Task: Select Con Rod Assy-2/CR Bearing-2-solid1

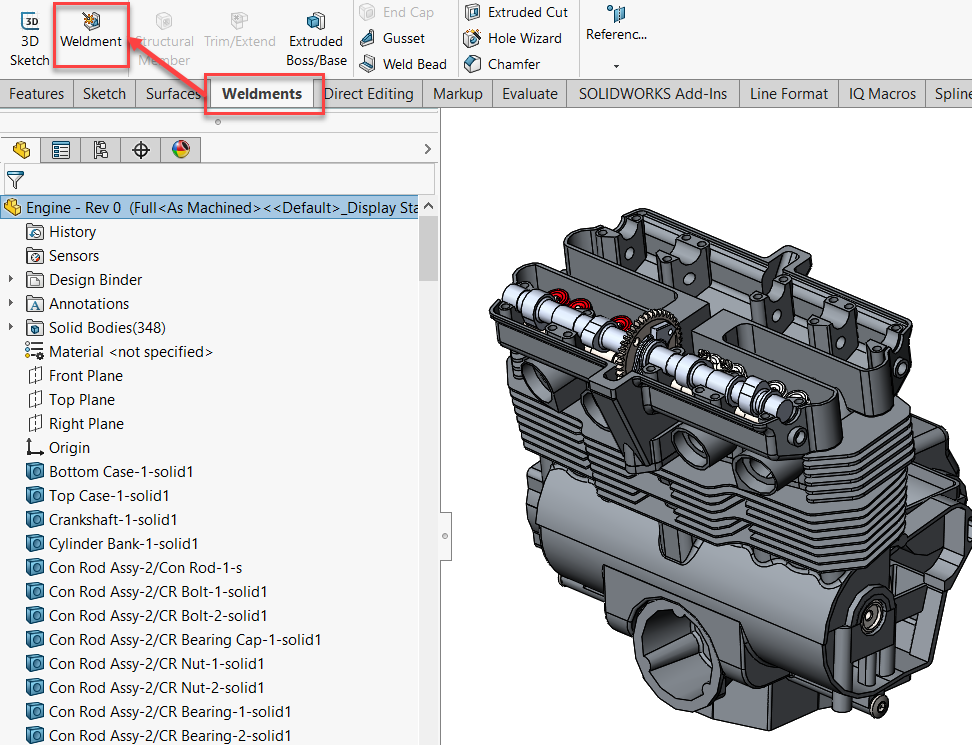Action: [159, 736]
